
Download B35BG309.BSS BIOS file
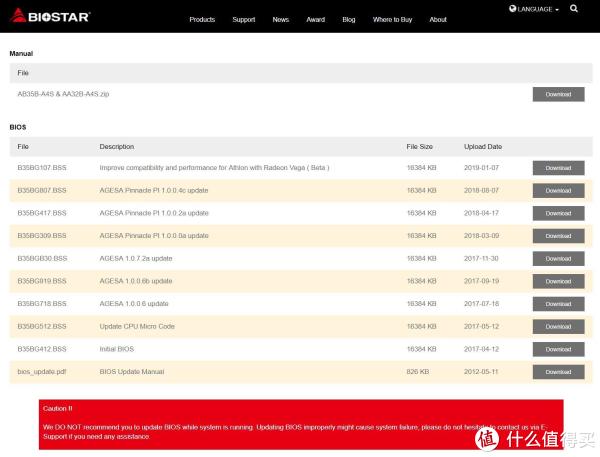point(558,236)
